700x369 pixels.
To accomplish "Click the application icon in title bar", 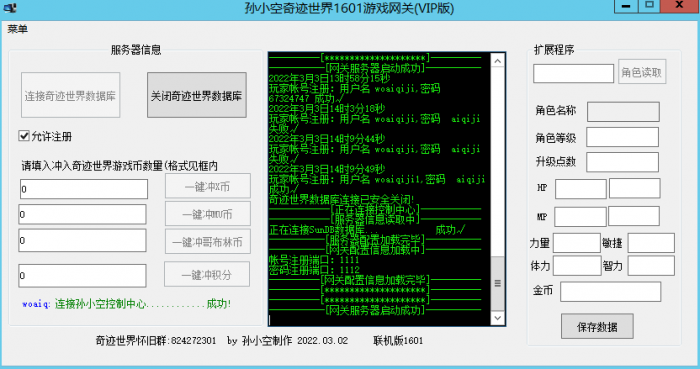I will pyautogui.click(x=10, y=8).
